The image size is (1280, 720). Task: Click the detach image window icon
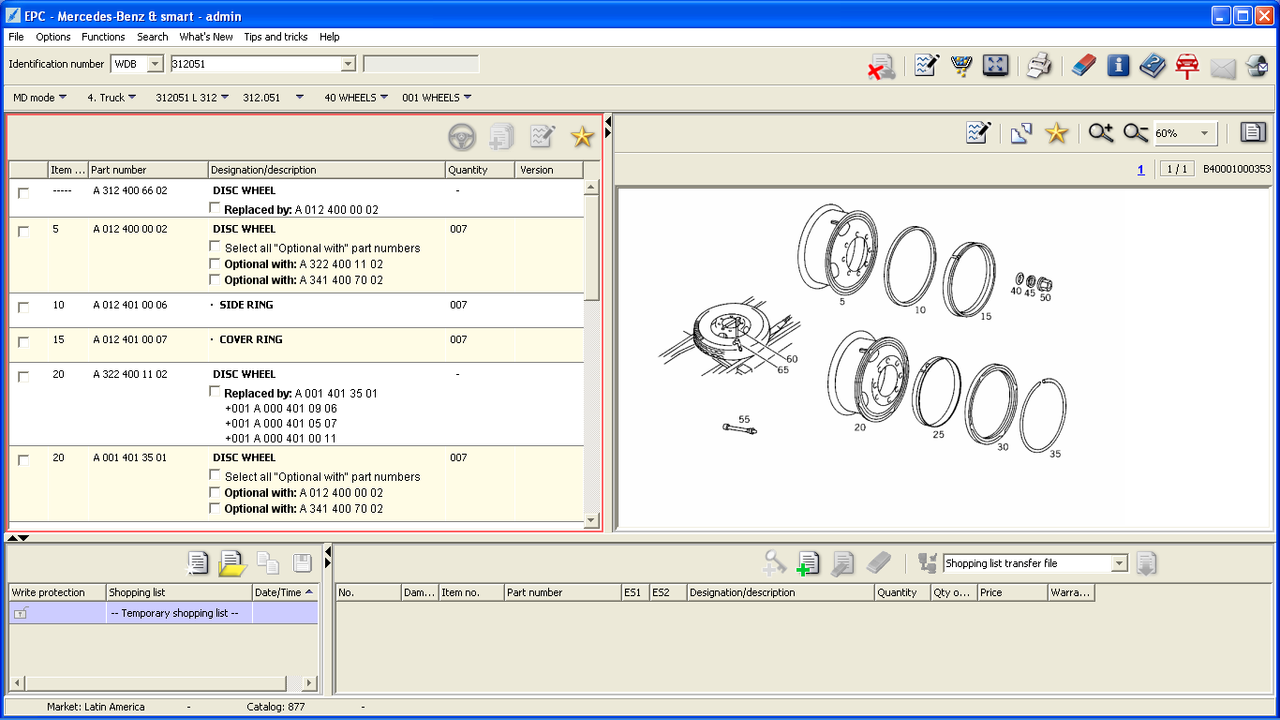pos(1021,133)
